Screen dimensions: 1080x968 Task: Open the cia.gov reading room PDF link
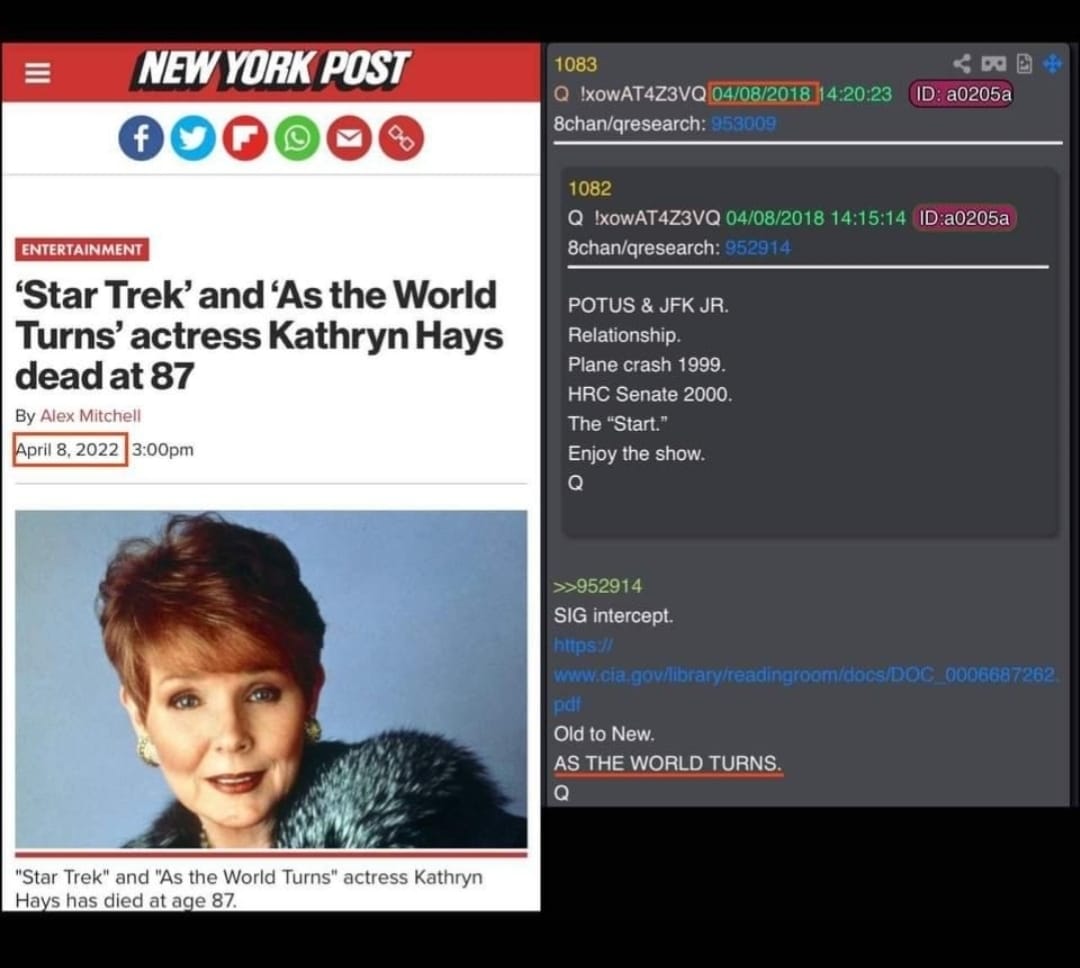pyautogui.click(x=807, y=674)
